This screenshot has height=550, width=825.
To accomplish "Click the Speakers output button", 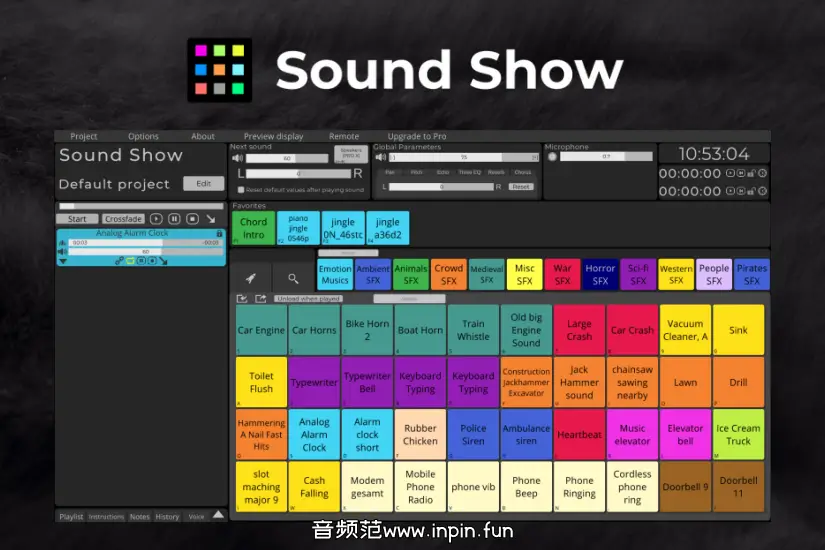I will pyautogui.click(x=351, y=154).
